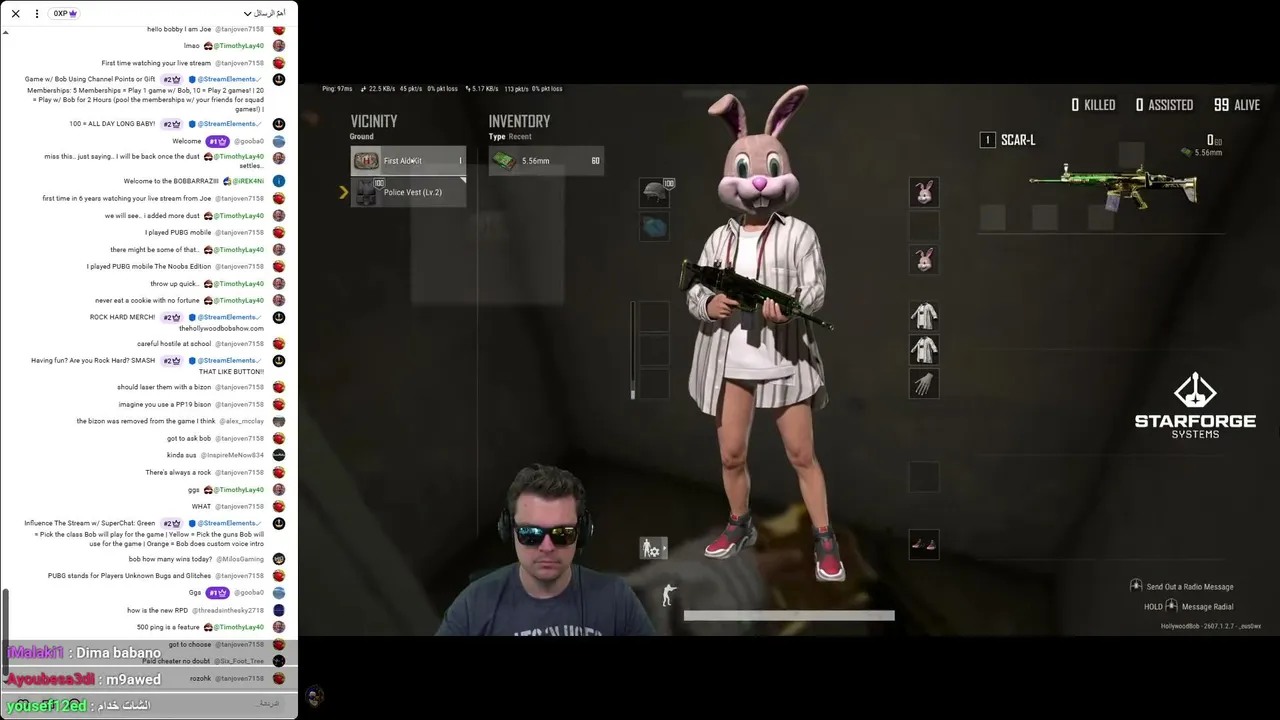Sort inventory by Recent

(520, 136)
